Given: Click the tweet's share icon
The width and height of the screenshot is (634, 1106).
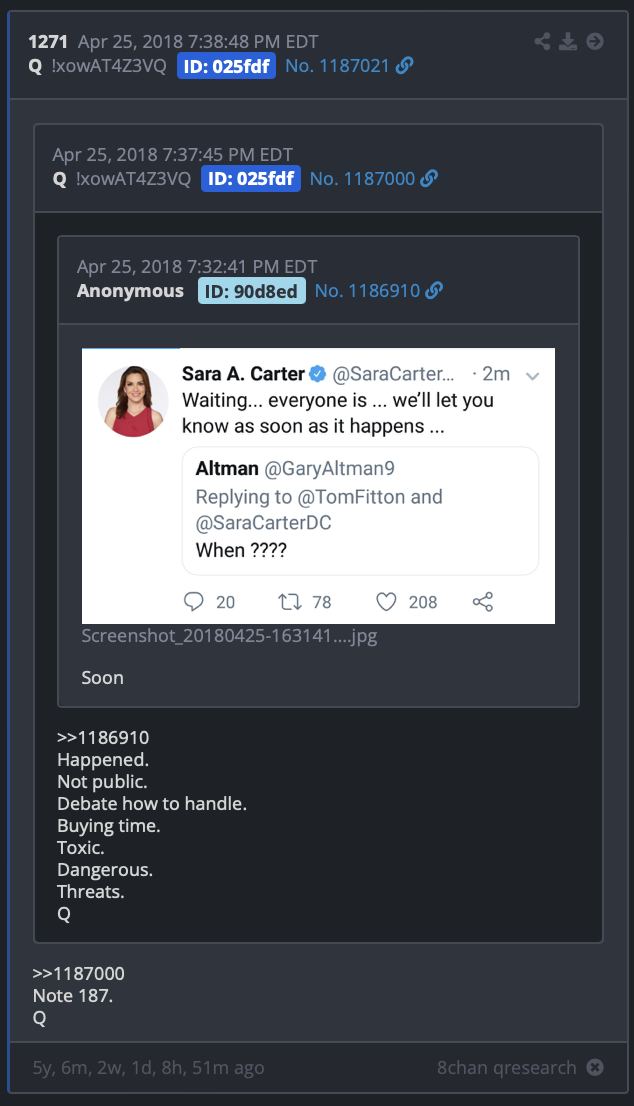Looking at the screenshot, I should pos(482,602).
